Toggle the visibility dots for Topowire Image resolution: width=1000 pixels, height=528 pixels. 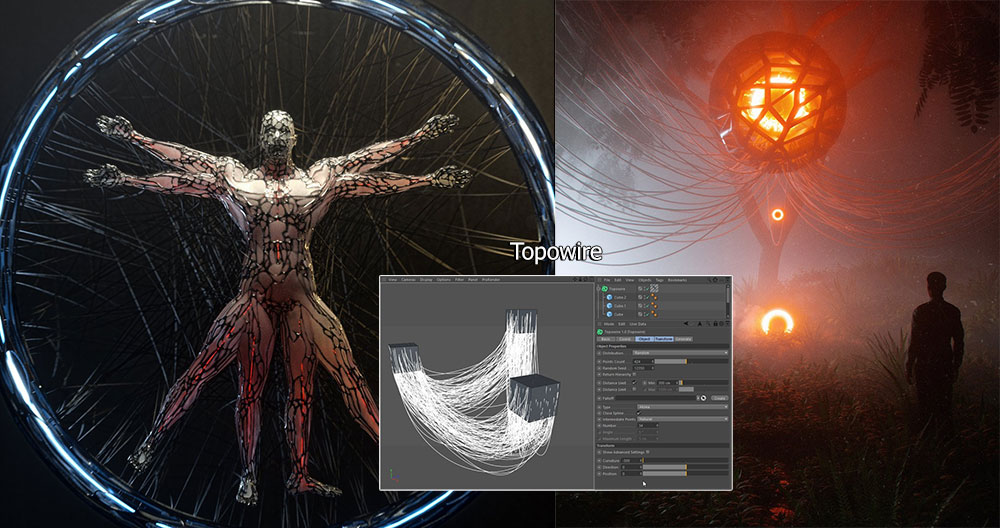point(644,288)
